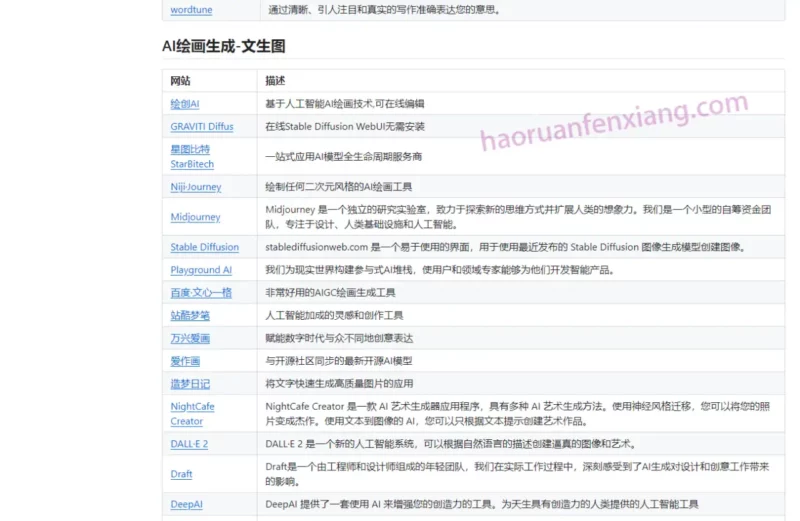Open the 万兴爱画 link
The image size is (800, 521).
coord(190,338)
